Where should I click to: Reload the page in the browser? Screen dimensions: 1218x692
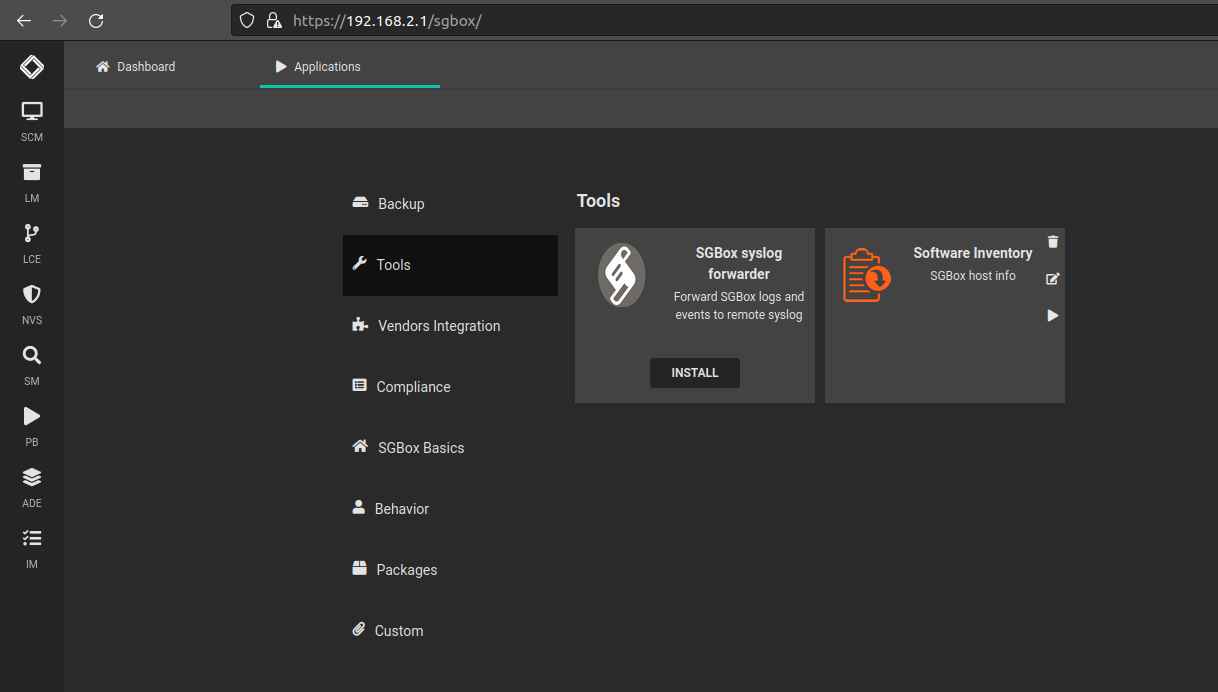pos(96,20)
